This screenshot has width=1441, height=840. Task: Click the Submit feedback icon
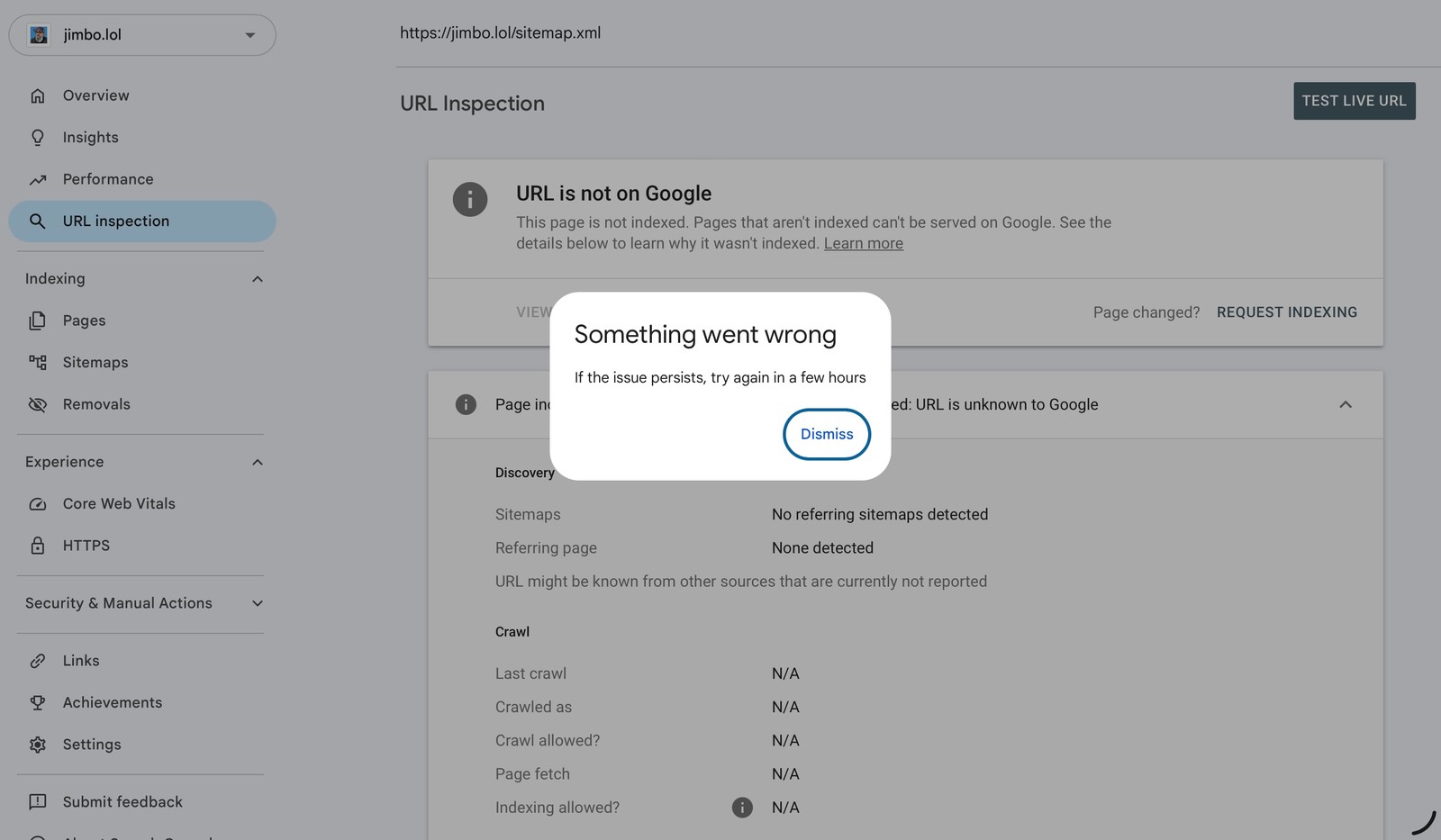click(x=38, y=802)
